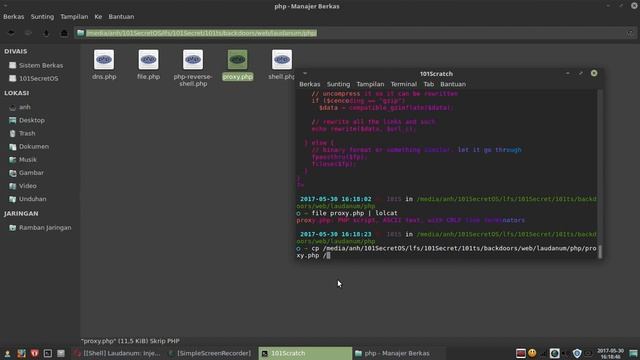
Task: Open the applications menu icon in taskbar
Action: [7, 353]
